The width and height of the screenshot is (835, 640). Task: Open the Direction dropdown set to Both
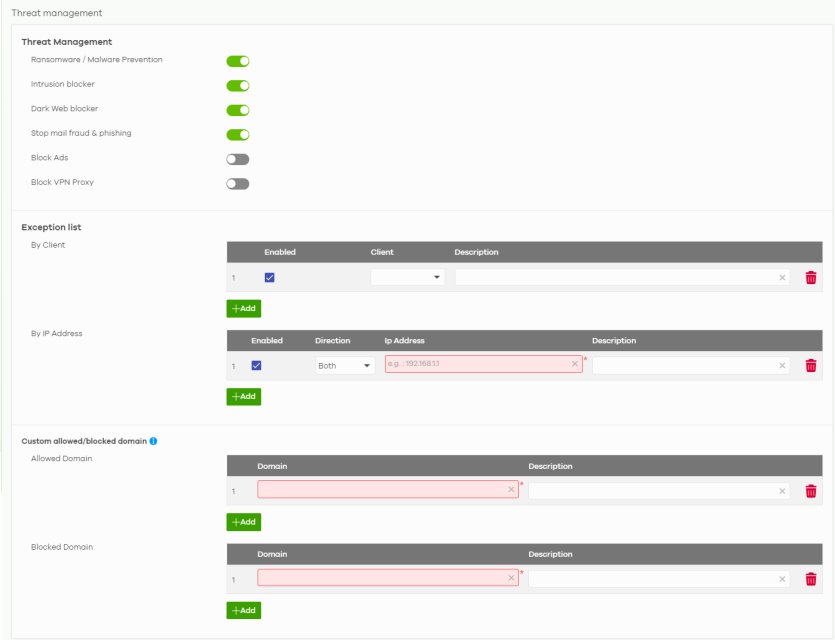344,366
